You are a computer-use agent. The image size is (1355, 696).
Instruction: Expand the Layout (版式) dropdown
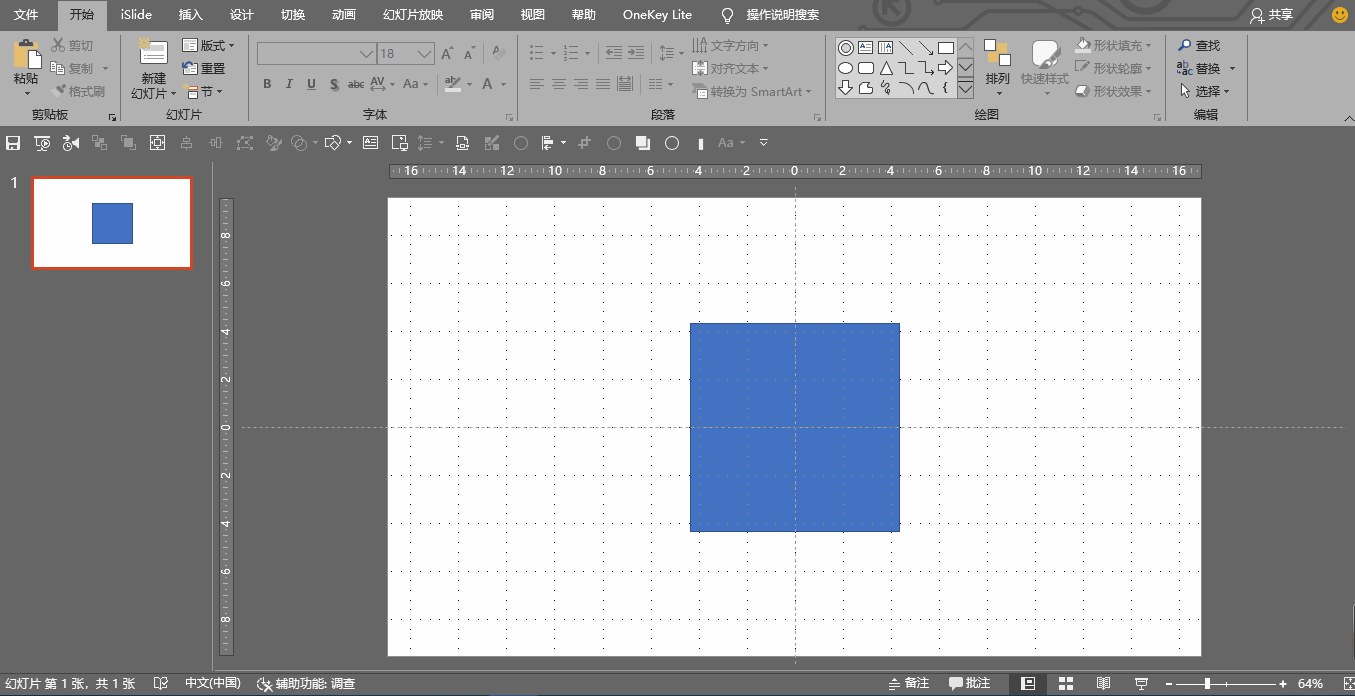209,46
